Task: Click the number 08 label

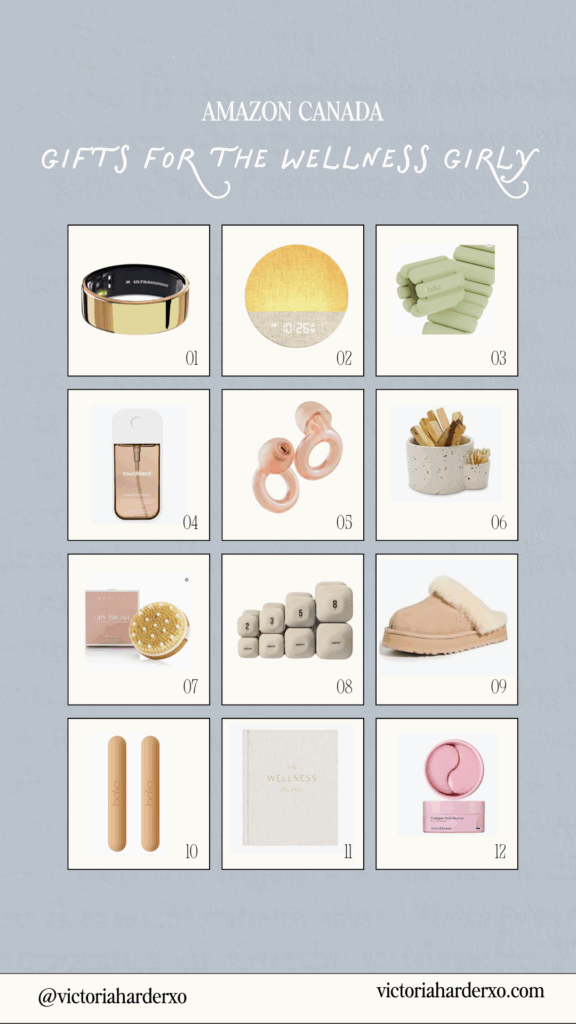Action: coord(344,687)
